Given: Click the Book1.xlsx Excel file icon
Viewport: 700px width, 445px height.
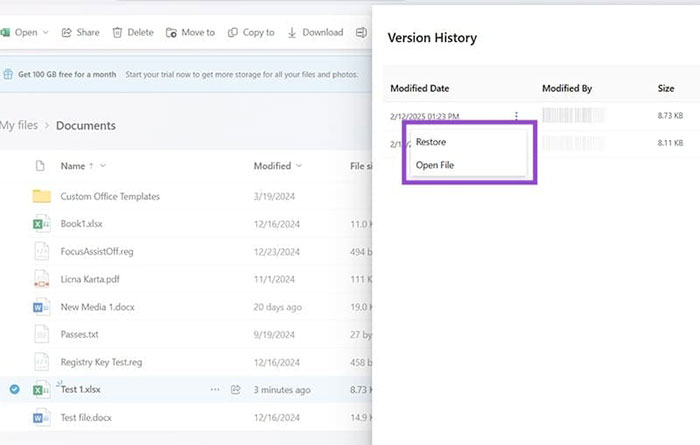Looking at the screenshot, I should (41, 223).
